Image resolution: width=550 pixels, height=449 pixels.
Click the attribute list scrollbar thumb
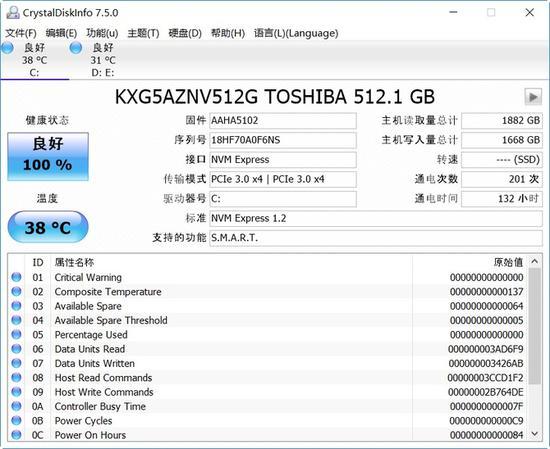click(535, 326)
